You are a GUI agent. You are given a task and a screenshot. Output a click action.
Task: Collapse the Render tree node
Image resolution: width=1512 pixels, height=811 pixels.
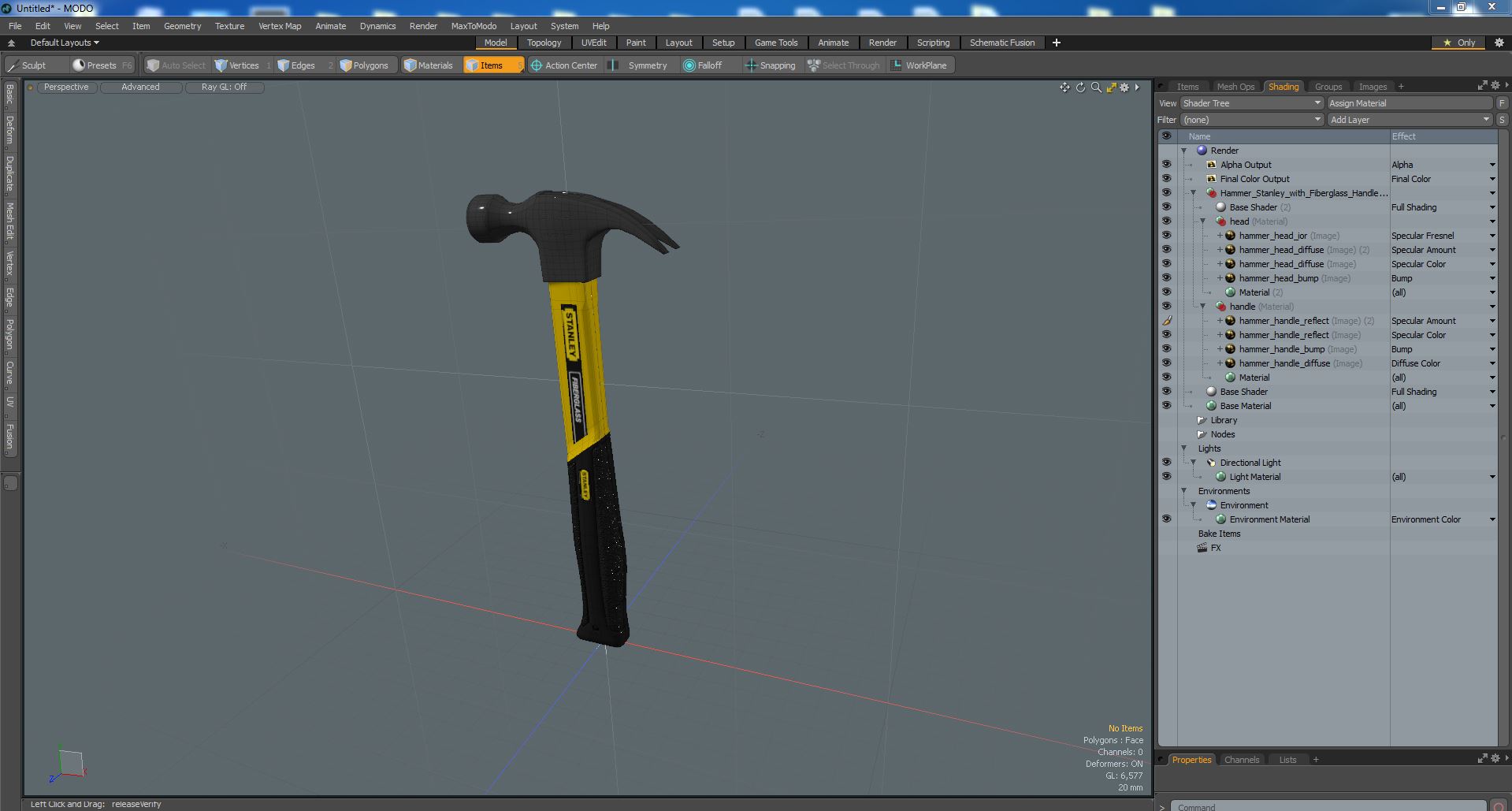click(1183, 151)
